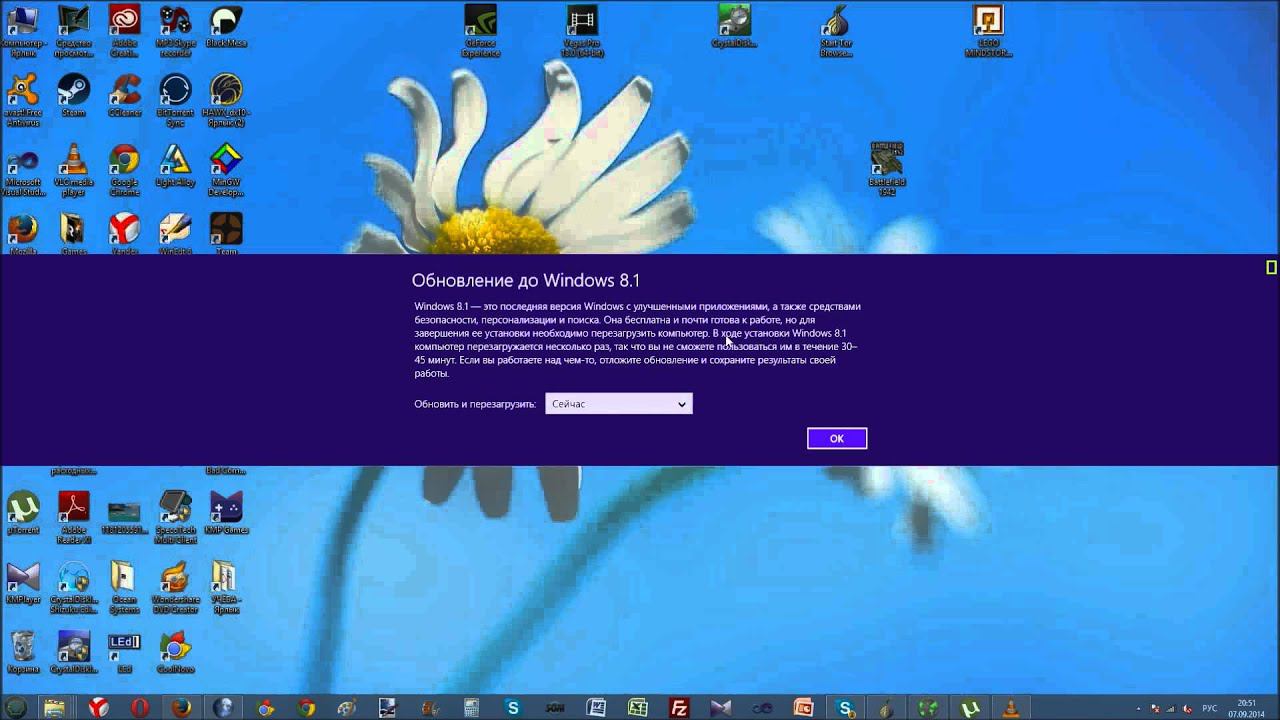Select the SpeccoTech Mobi Client icon
Viewport: 1280px width, 720px height.
(x=175, y=516)
